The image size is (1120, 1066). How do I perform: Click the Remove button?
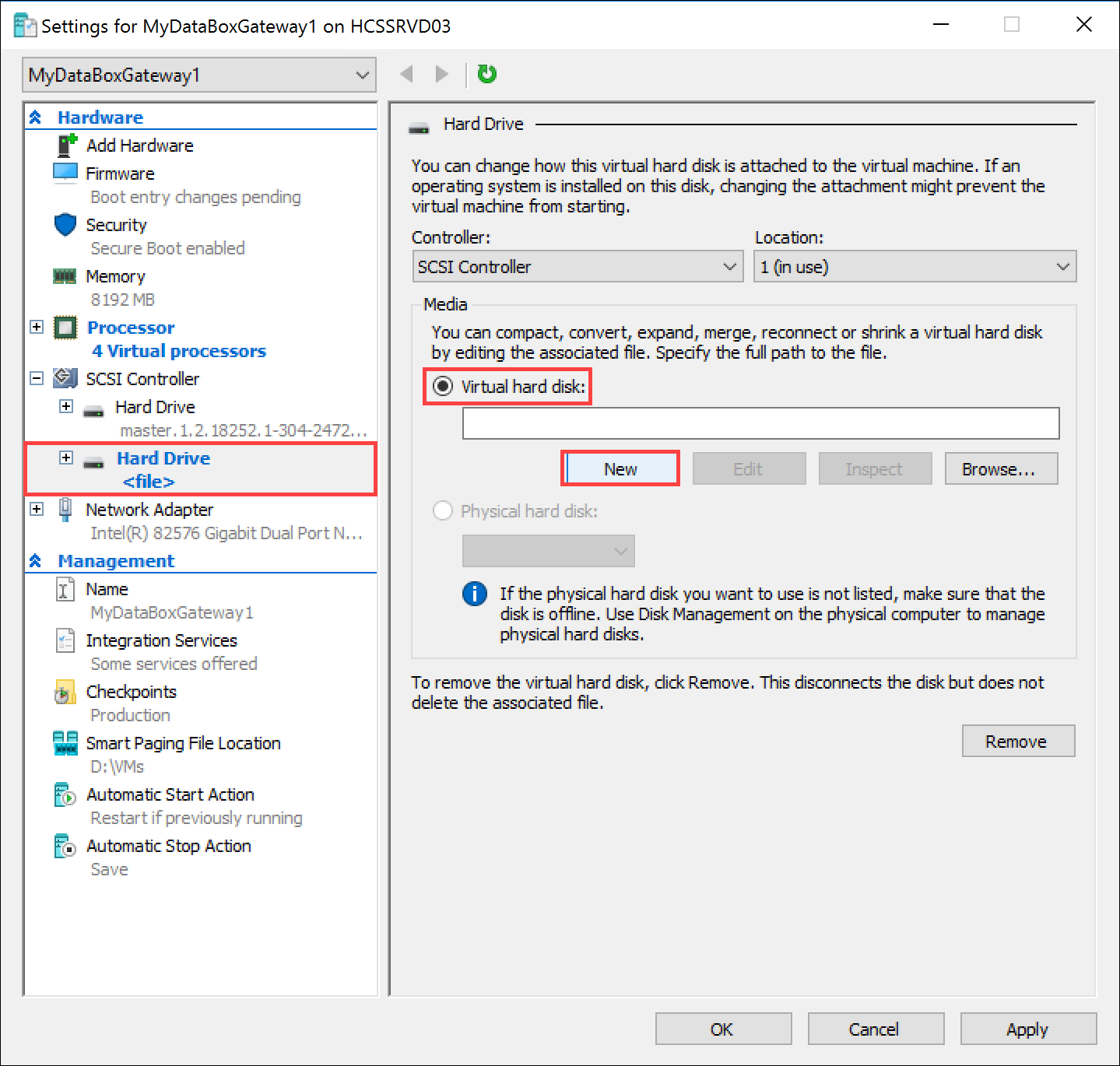1018,742
